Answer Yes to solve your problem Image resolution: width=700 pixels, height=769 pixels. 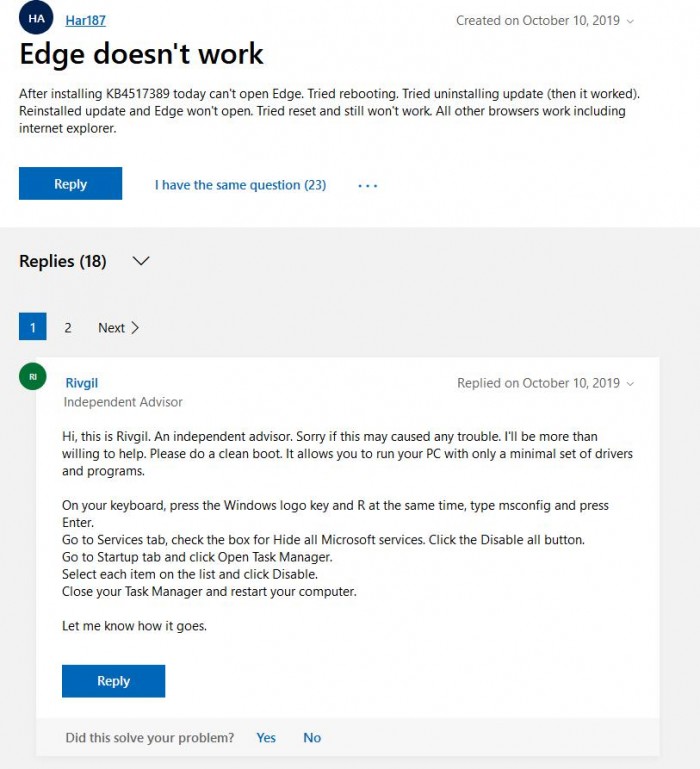click(x=266, y=738)
